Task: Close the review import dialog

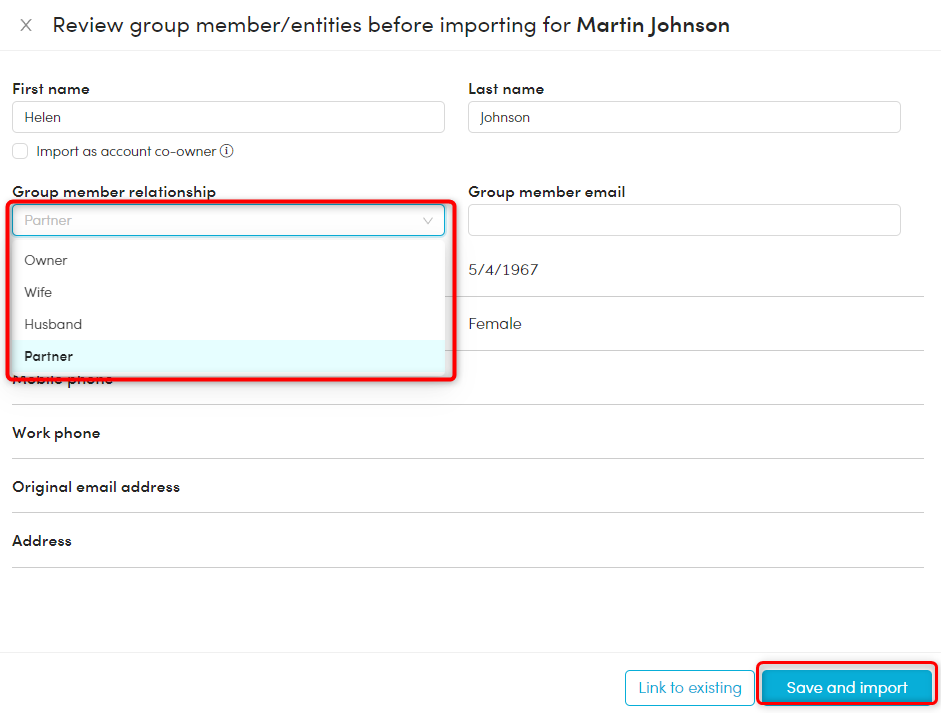Action: pos(26,25)
